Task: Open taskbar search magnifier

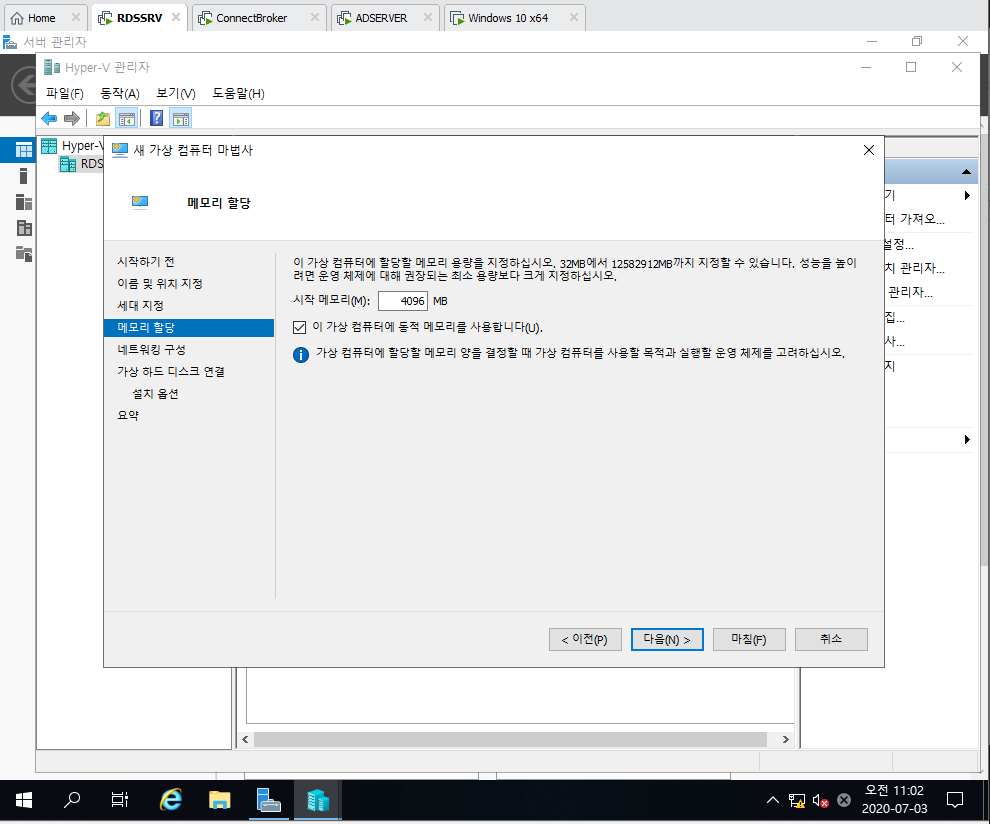Action: pos(72,801)
